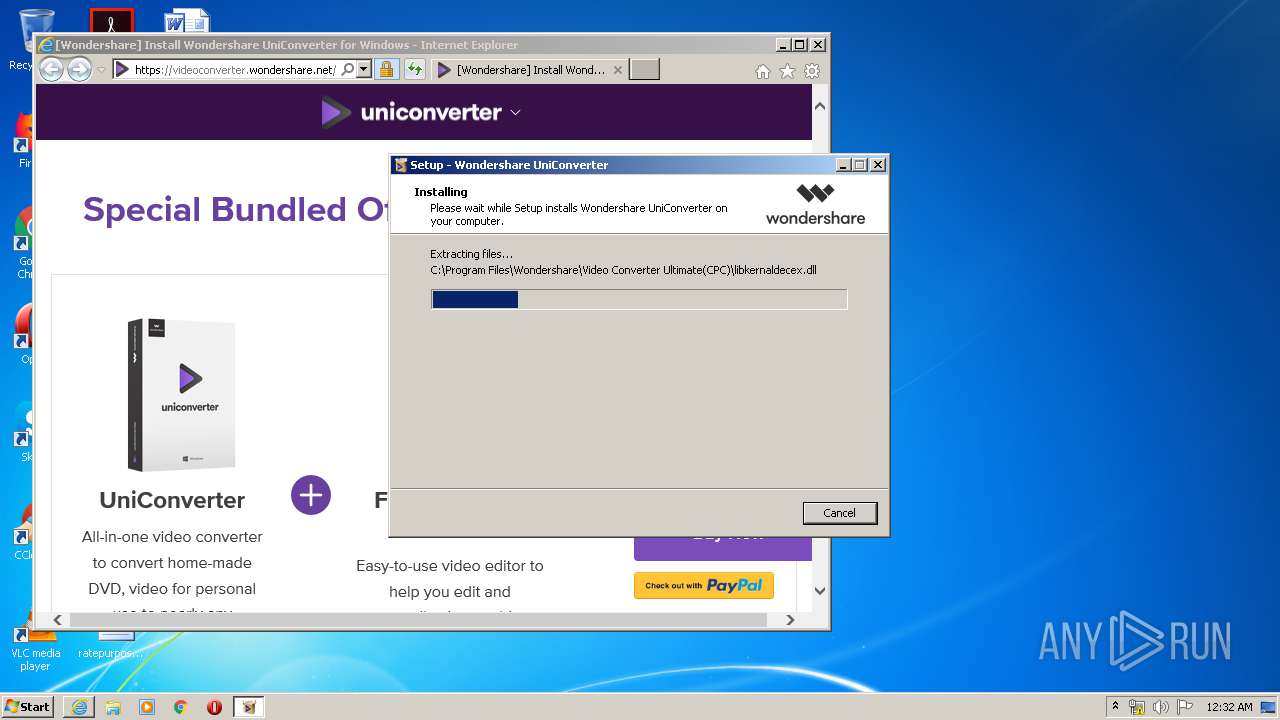Viewport: 1280px width, 720px height.
Task: Click the Check out with PayPal button
Action: pos(704,586)
